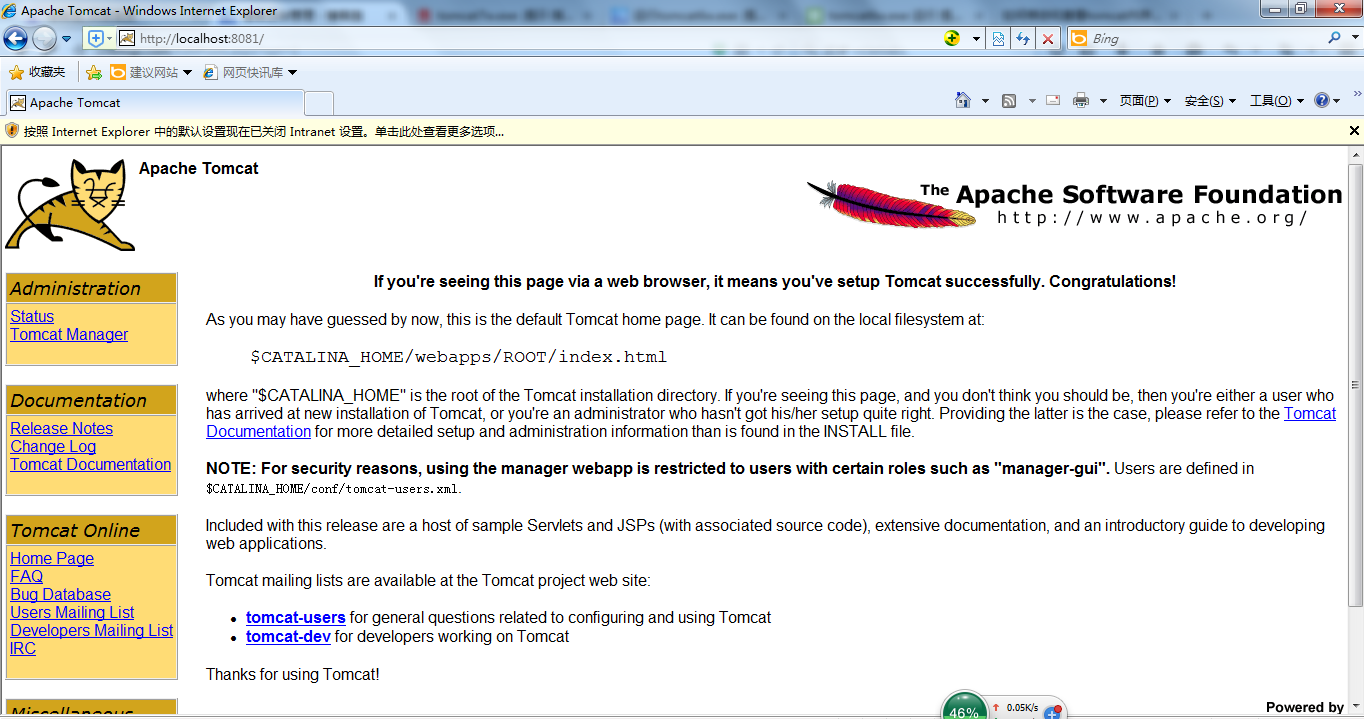The height and width of the screenshot is (719, 1364).
Task: Click the RSS feeds icon
Action: pos(1009,100)
